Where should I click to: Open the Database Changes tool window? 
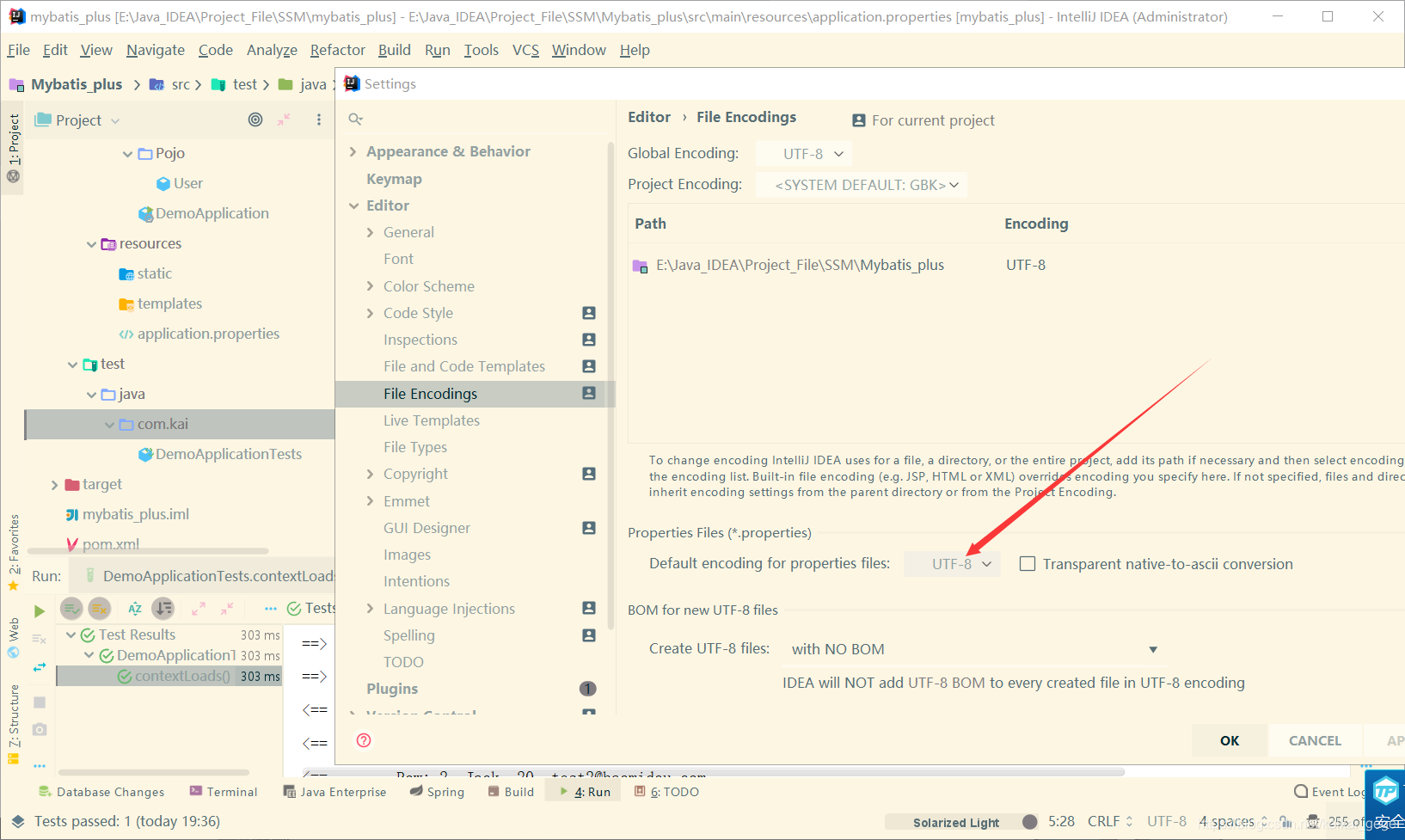(x=101, y=792)
